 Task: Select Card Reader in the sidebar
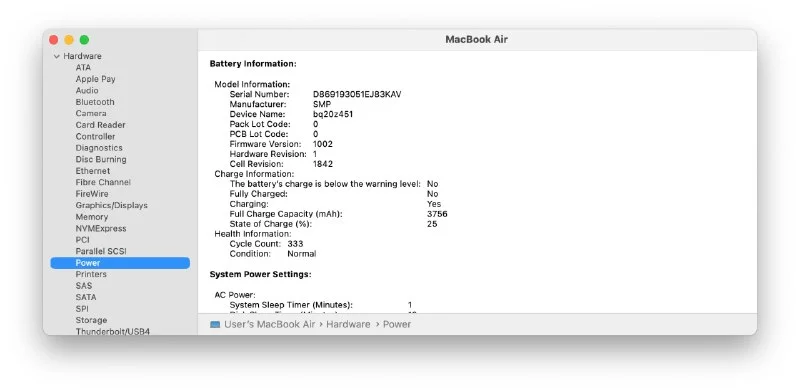(101, 125)
